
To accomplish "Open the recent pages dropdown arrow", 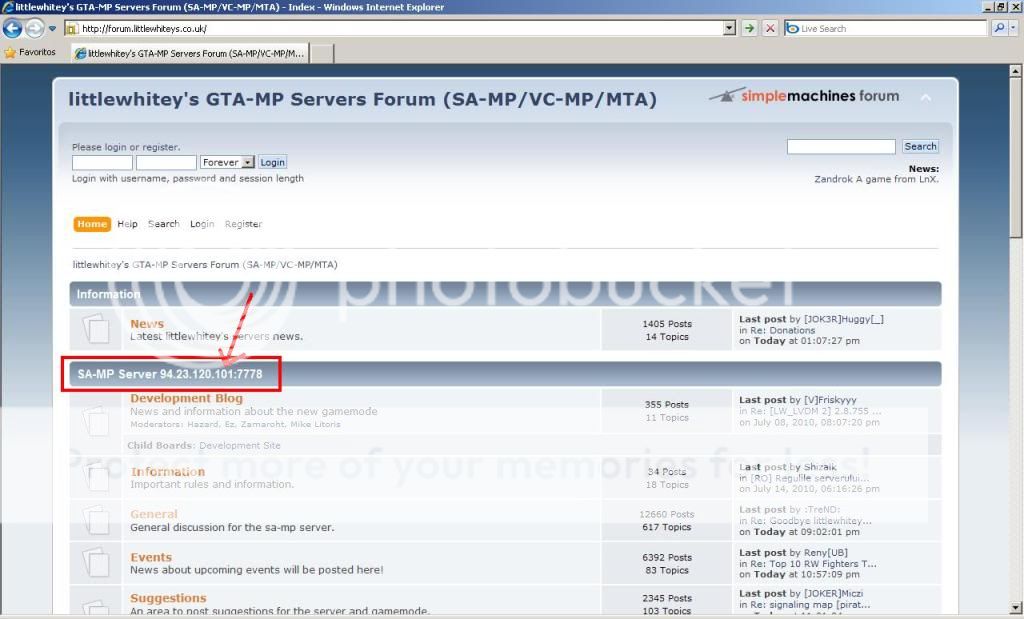I will [52, 29].
